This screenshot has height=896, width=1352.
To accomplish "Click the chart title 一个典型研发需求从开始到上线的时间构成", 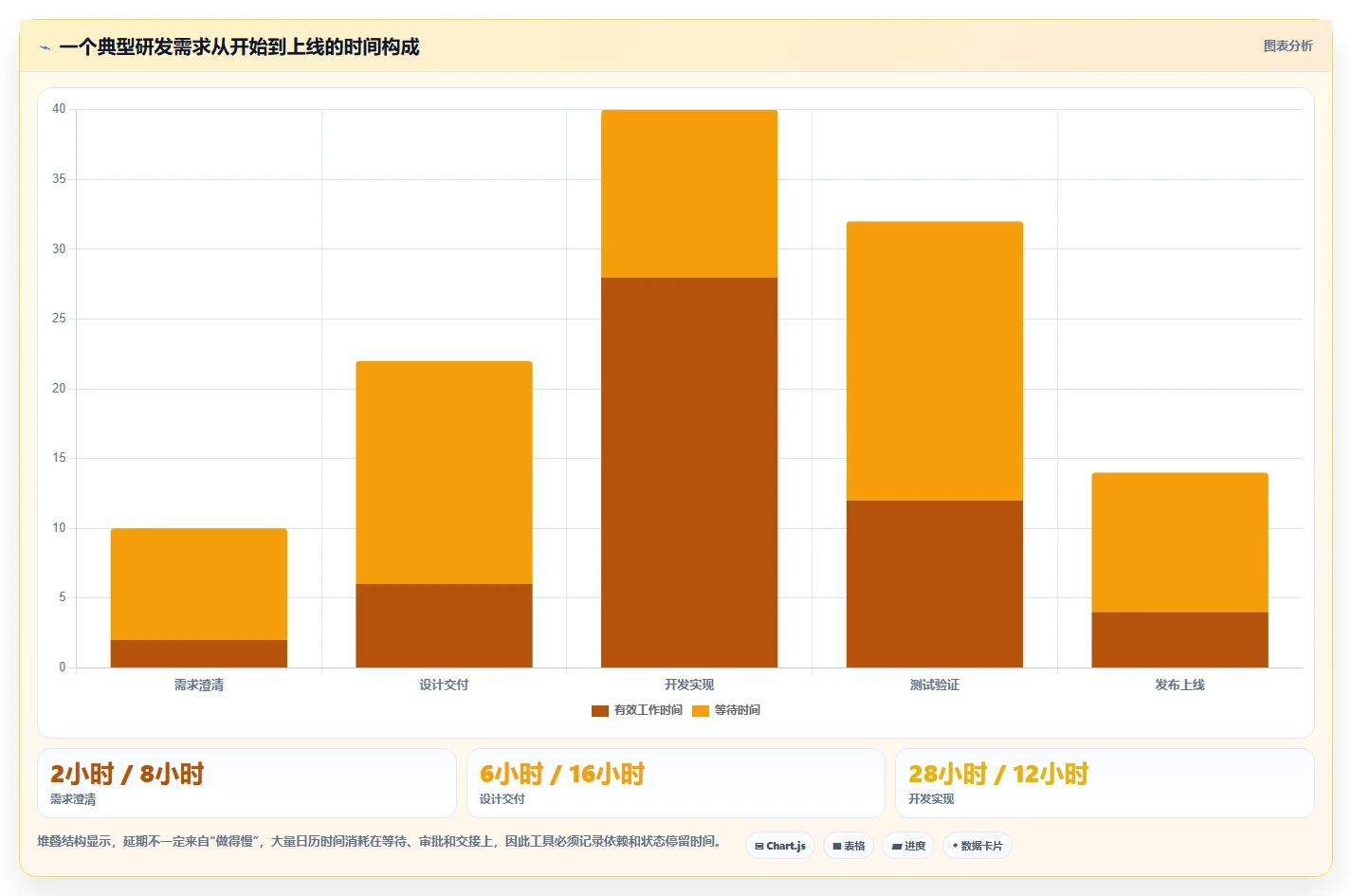I will point(239,46).
